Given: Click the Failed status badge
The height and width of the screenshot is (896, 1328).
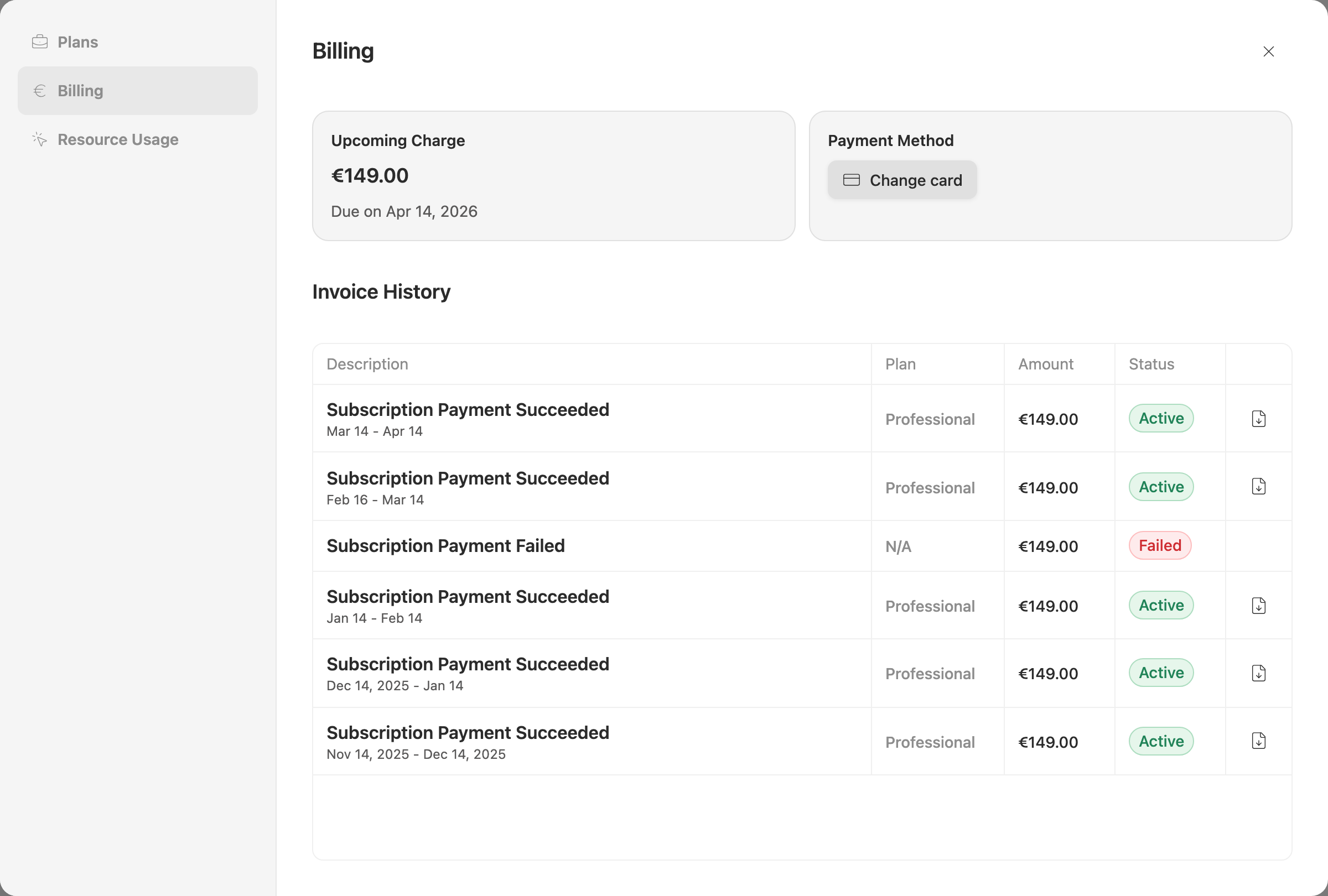Looking at the screenshot, I should [1159, 546].
